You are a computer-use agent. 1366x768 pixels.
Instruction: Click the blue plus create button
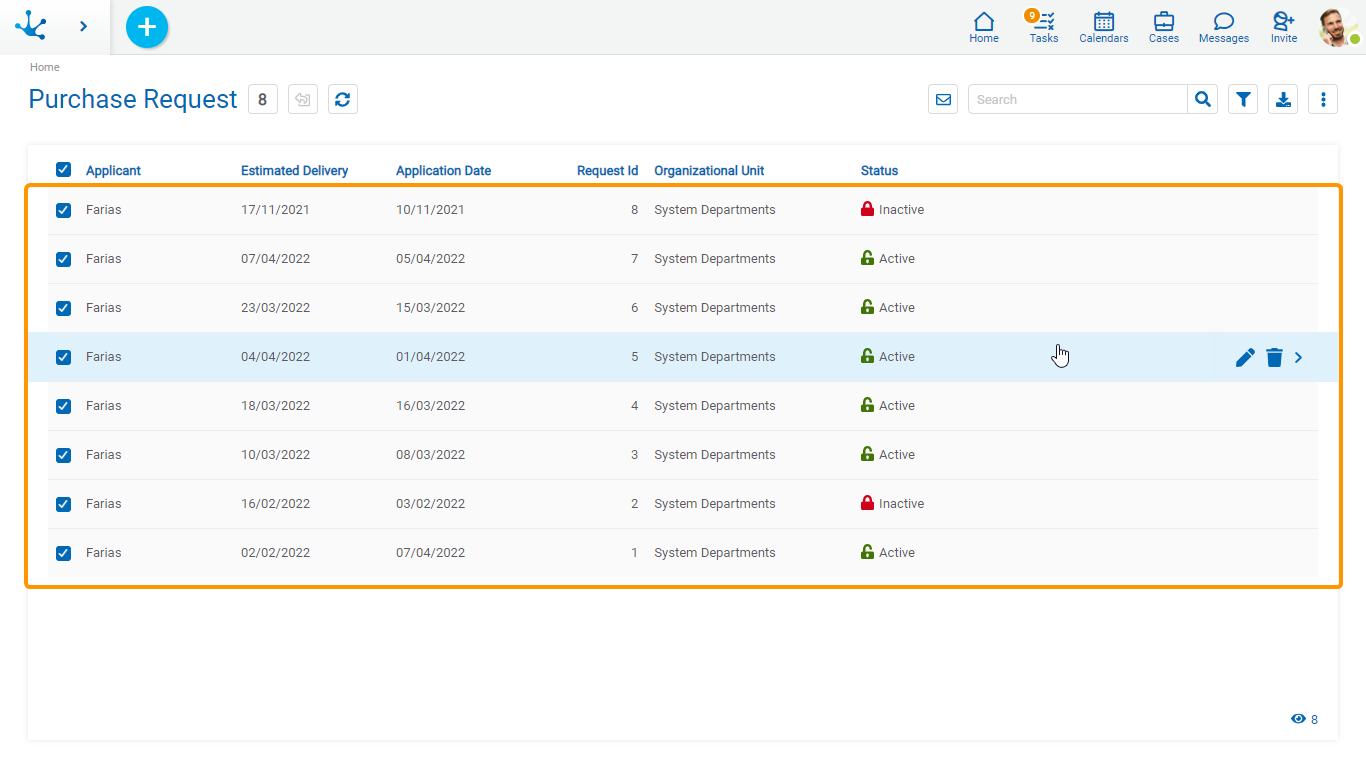(x=147, y=27)
